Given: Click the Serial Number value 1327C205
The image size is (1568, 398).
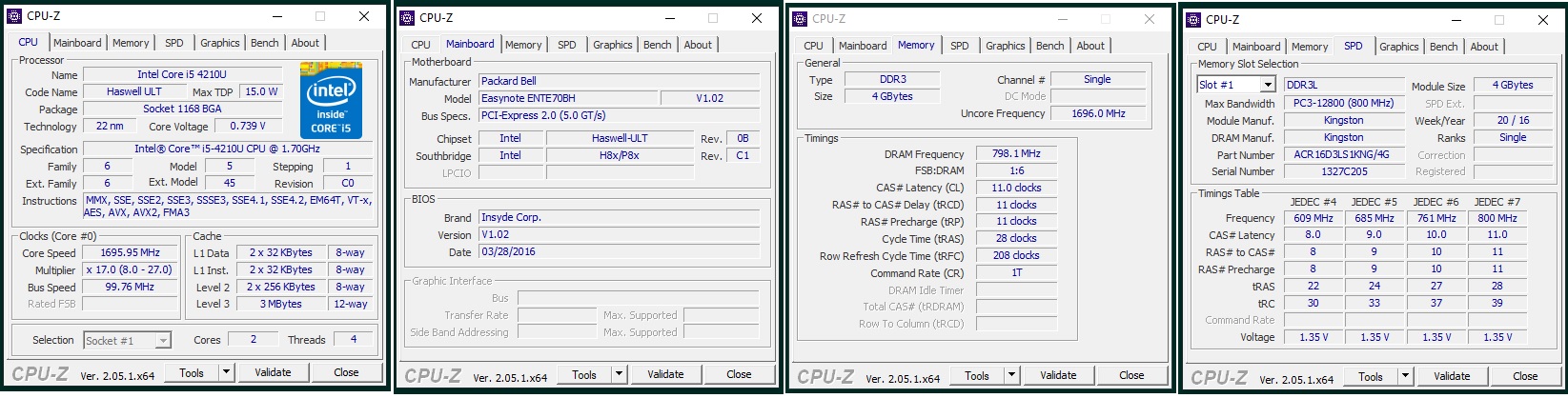Looking at the screenshot, I should [x=1344, y=171].
